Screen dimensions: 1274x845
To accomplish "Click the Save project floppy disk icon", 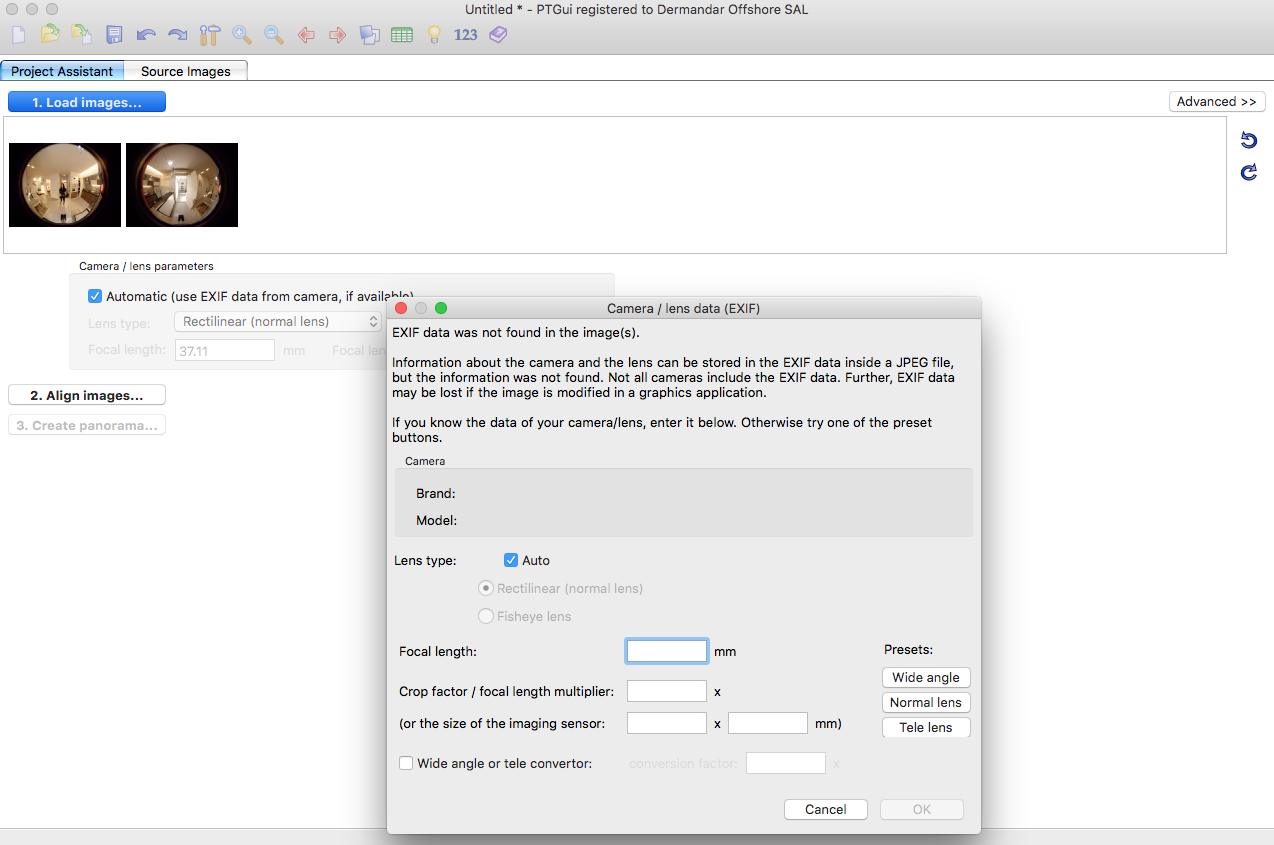I will tap(114, 35).
